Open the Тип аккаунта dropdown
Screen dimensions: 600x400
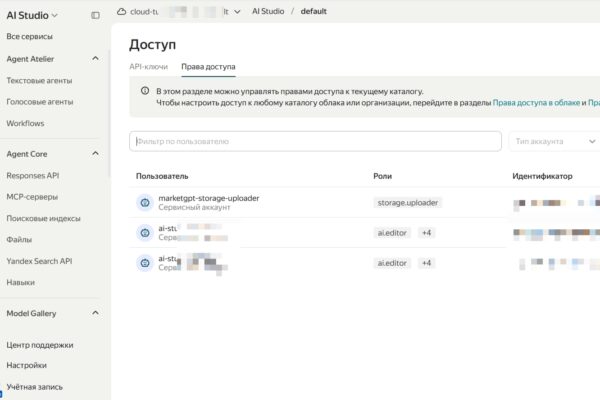(x=554, y=141)
